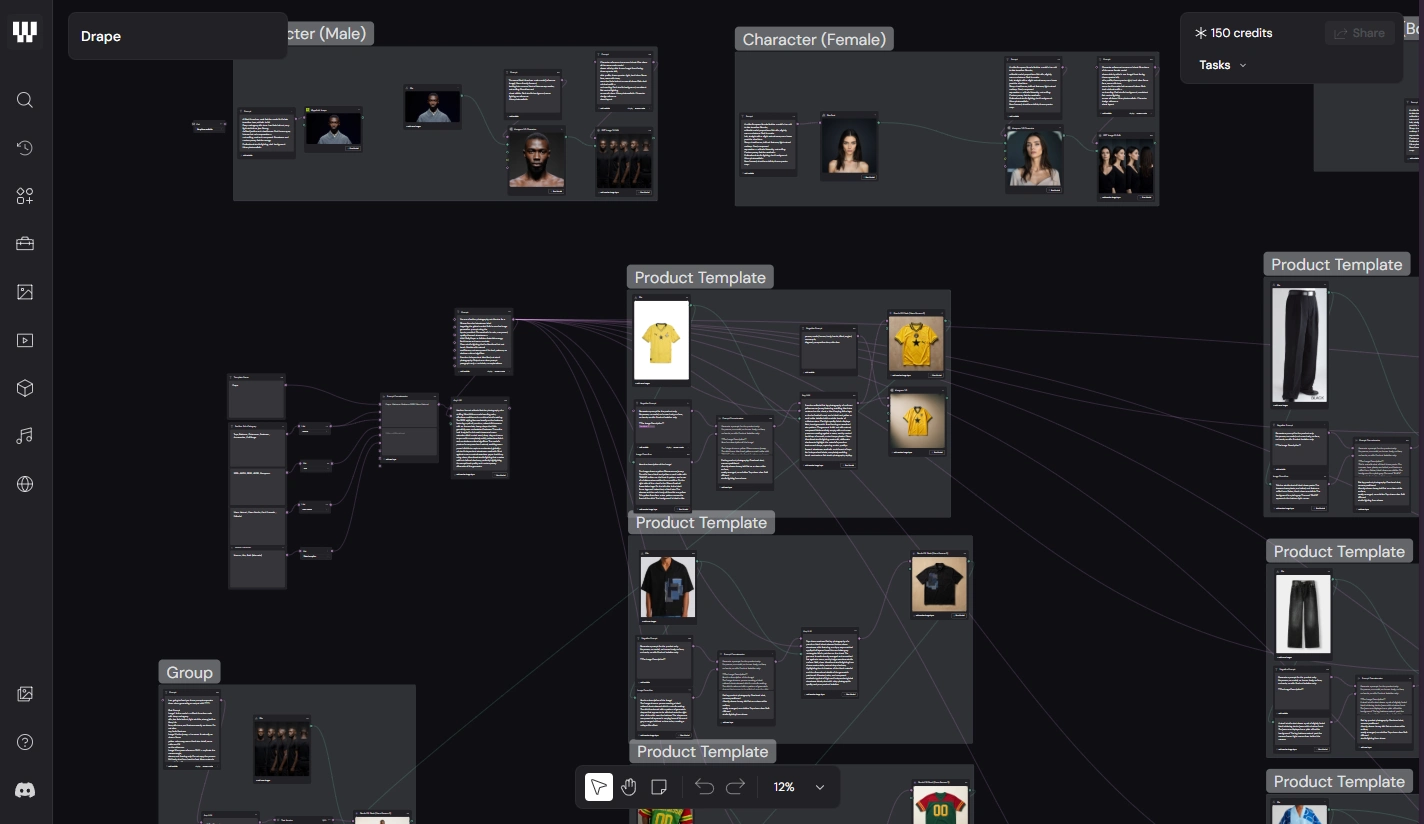
Task: Expand the Tasks dropdown
Action: click(1222, 65)
